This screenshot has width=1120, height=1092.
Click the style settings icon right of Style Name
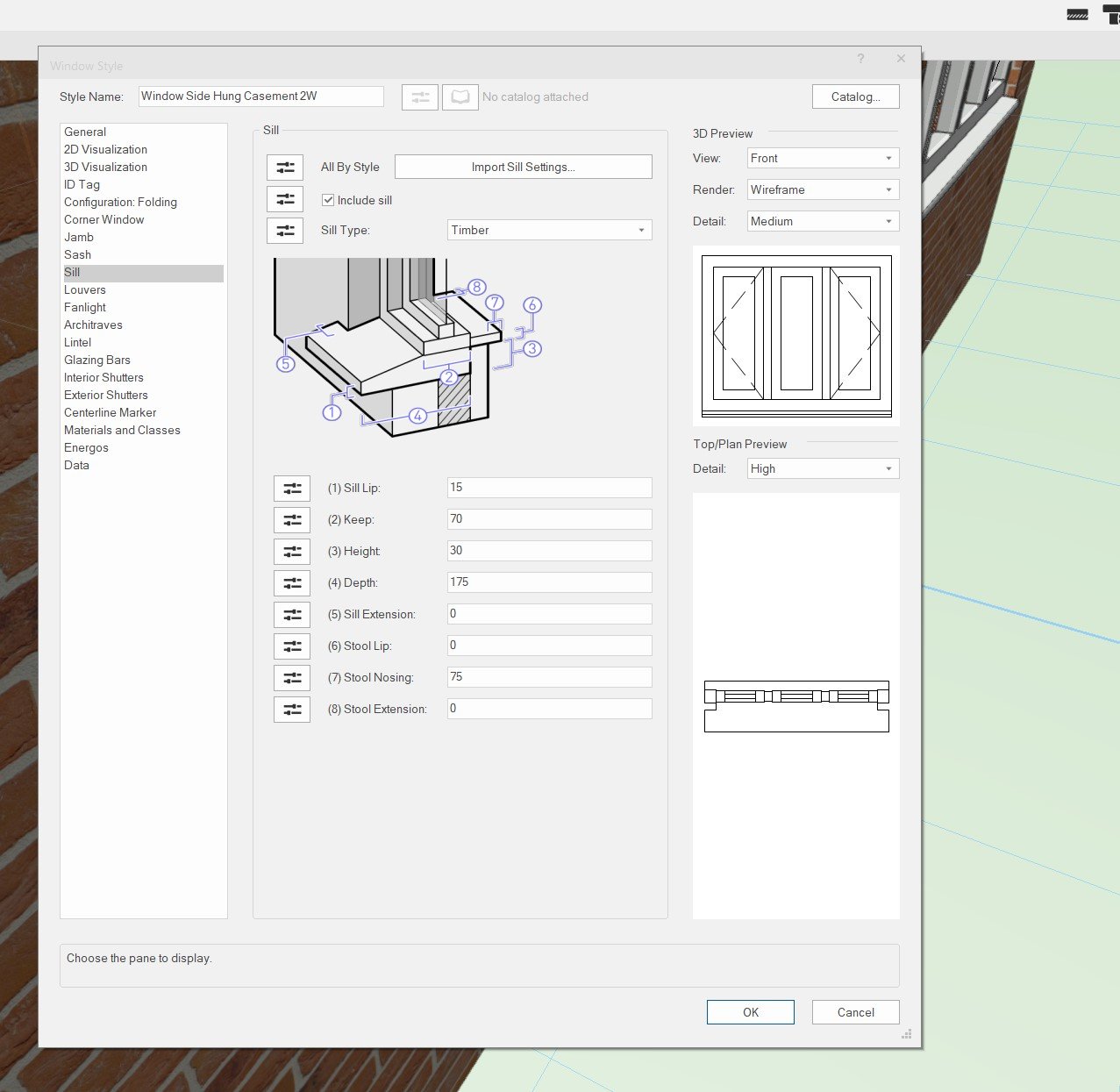point(419,96)
